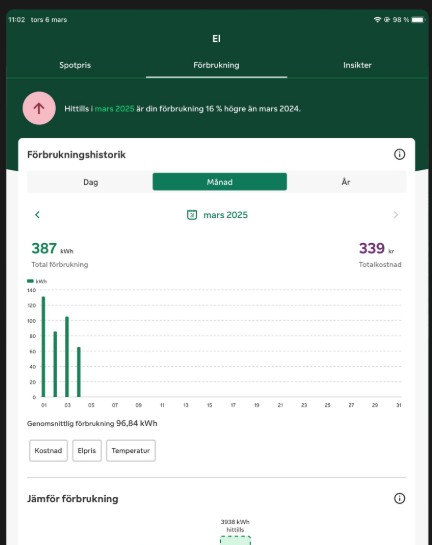Check the Wi-Fi status icon
The height and width of the screenshot is (545, 432).
(377, 19)
